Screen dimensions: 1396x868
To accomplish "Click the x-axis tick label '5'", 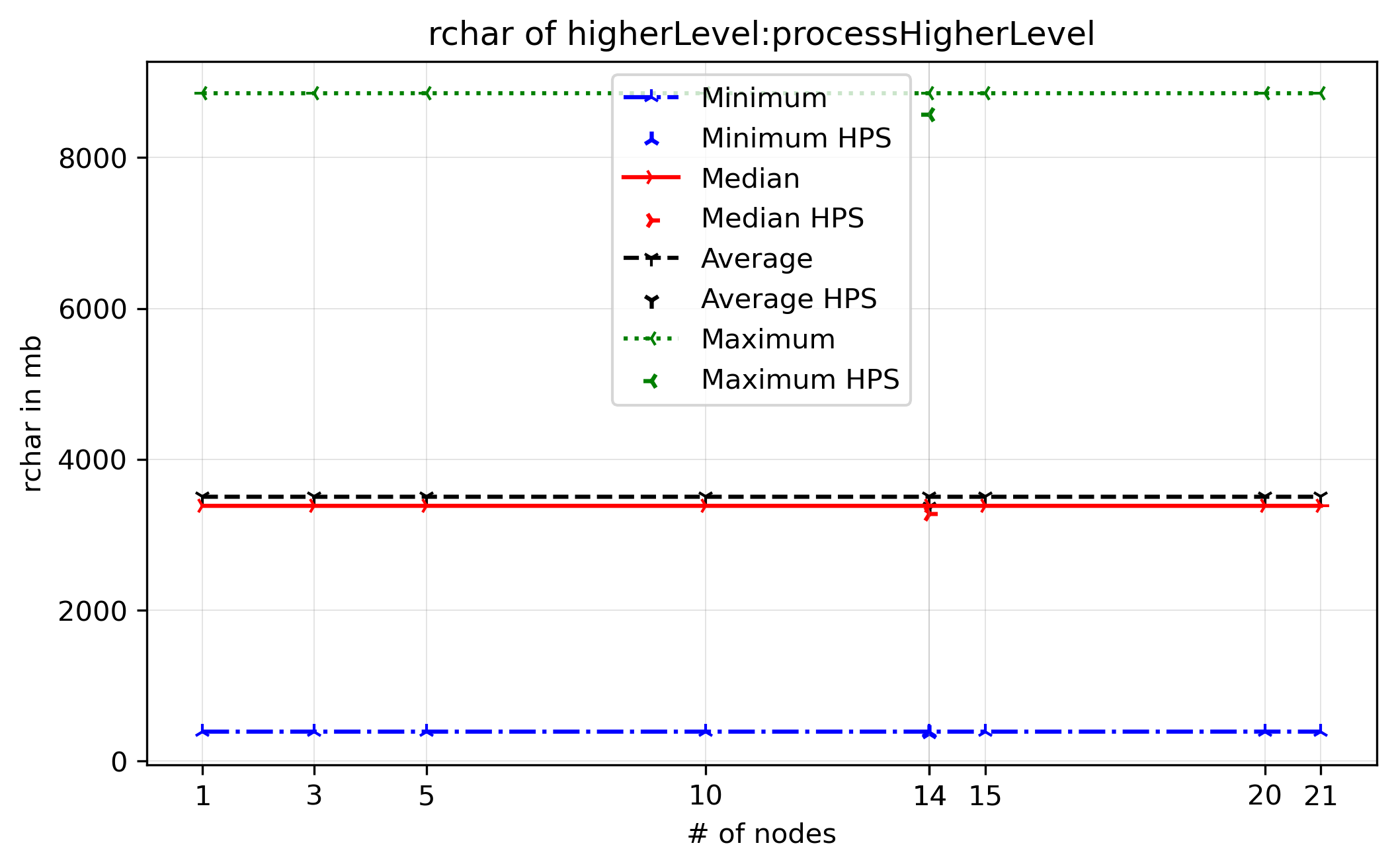I will tap(427, 796).
